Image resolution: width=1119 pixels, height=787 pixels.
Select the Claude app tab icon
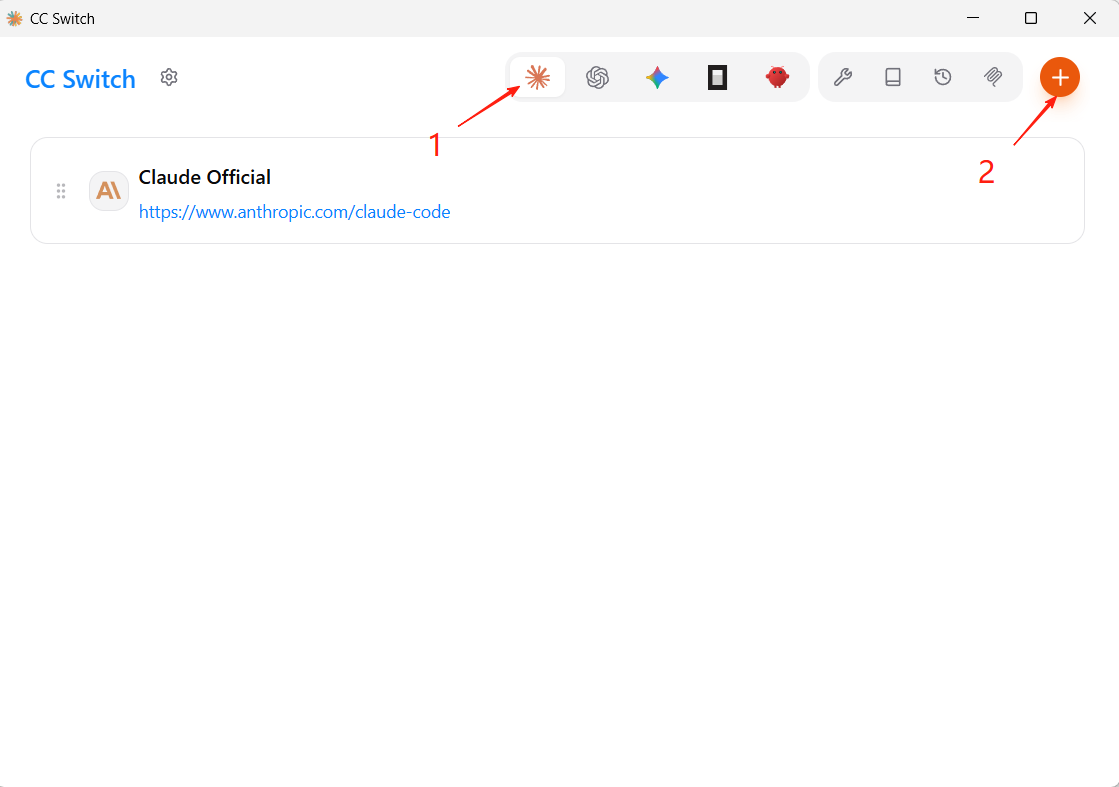point(537,77)
